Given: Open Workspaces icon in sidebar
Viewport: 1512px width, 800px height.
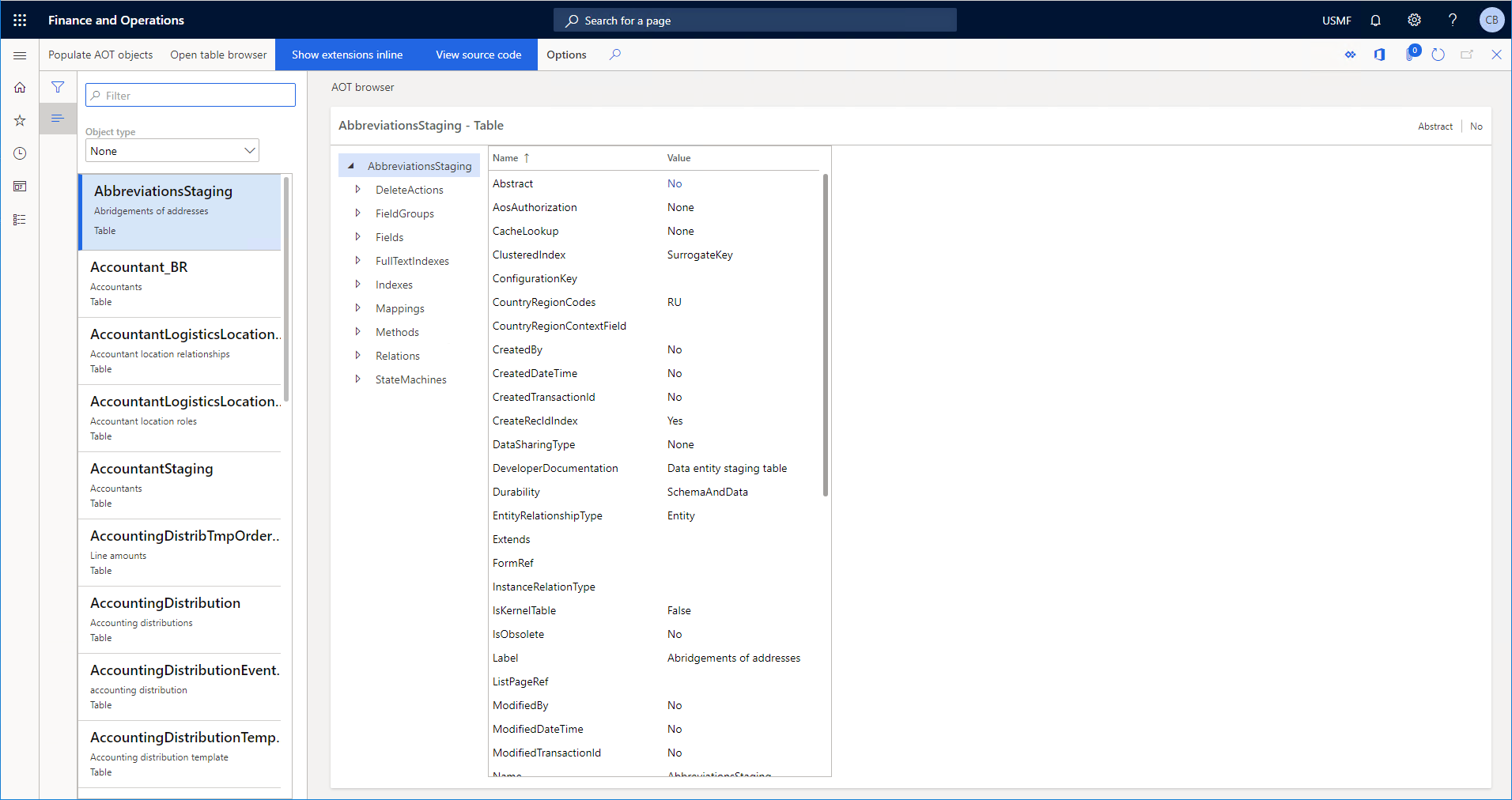Looking at the screenshot, I should click(x=20, y=187).
